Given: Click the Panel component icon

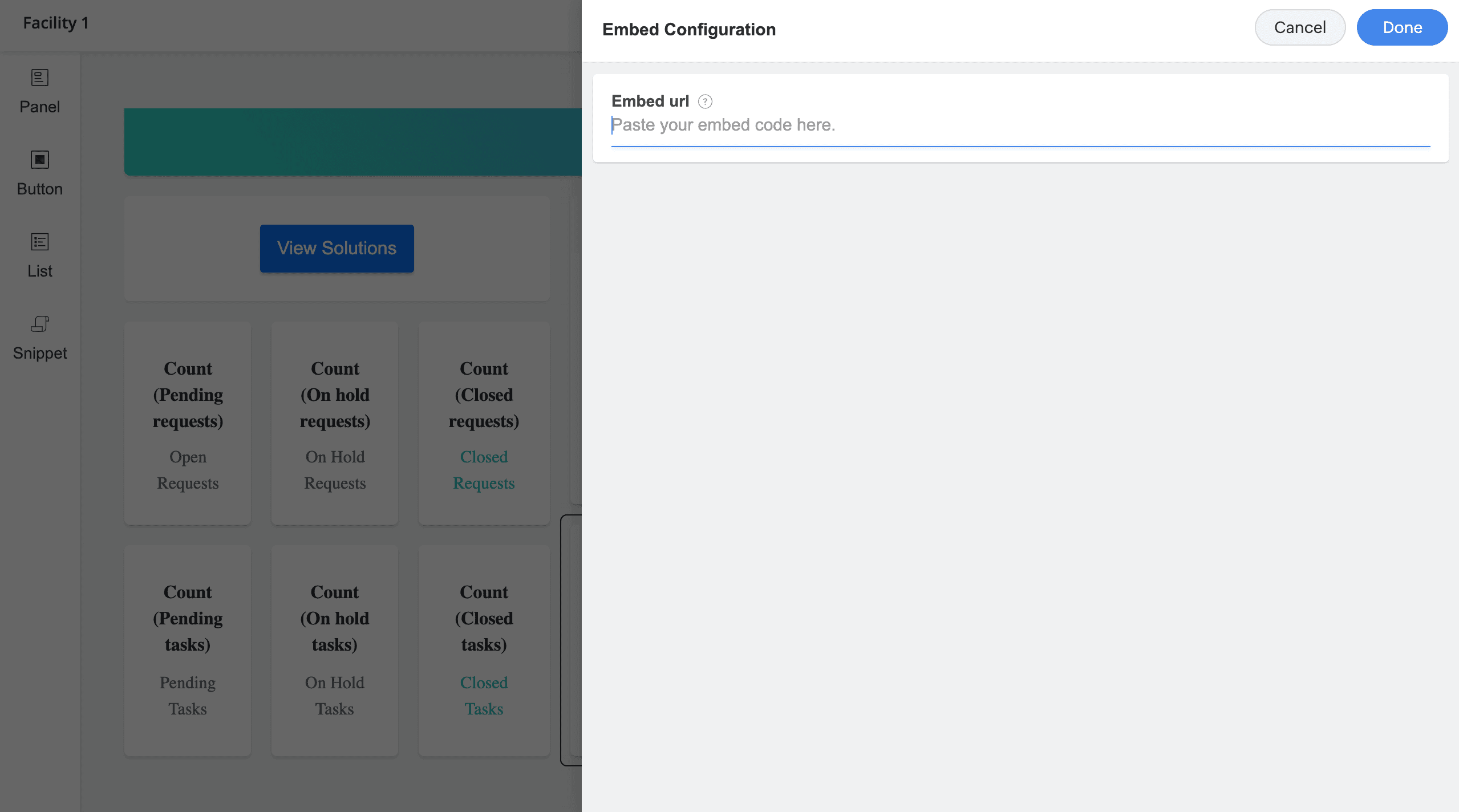Looking at the screenshot, I should [x=39, y=78].
